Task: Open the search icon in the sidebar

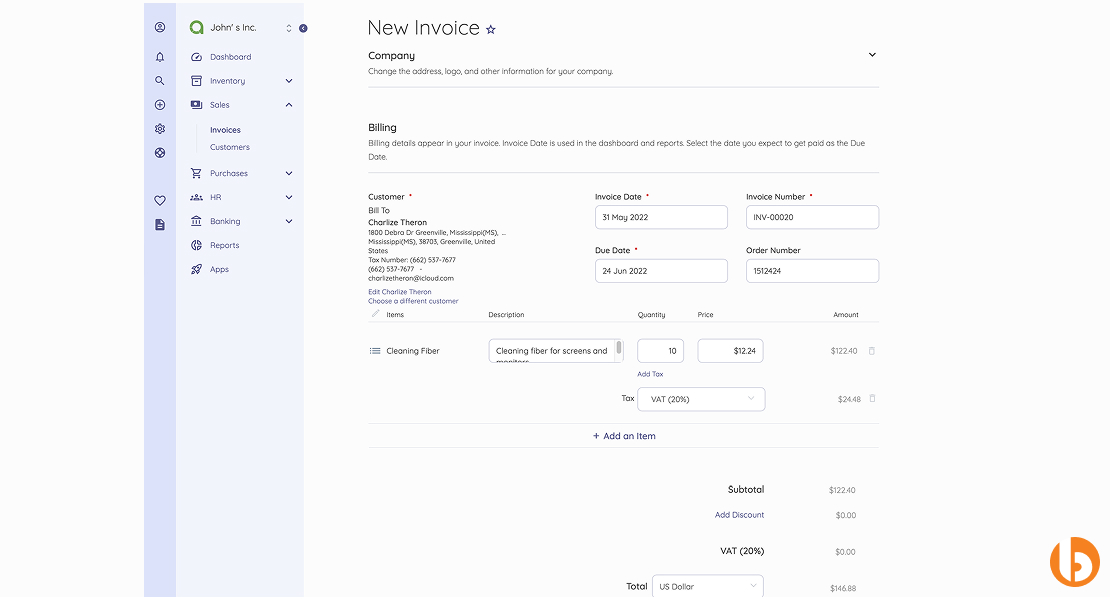Action: 160,81
